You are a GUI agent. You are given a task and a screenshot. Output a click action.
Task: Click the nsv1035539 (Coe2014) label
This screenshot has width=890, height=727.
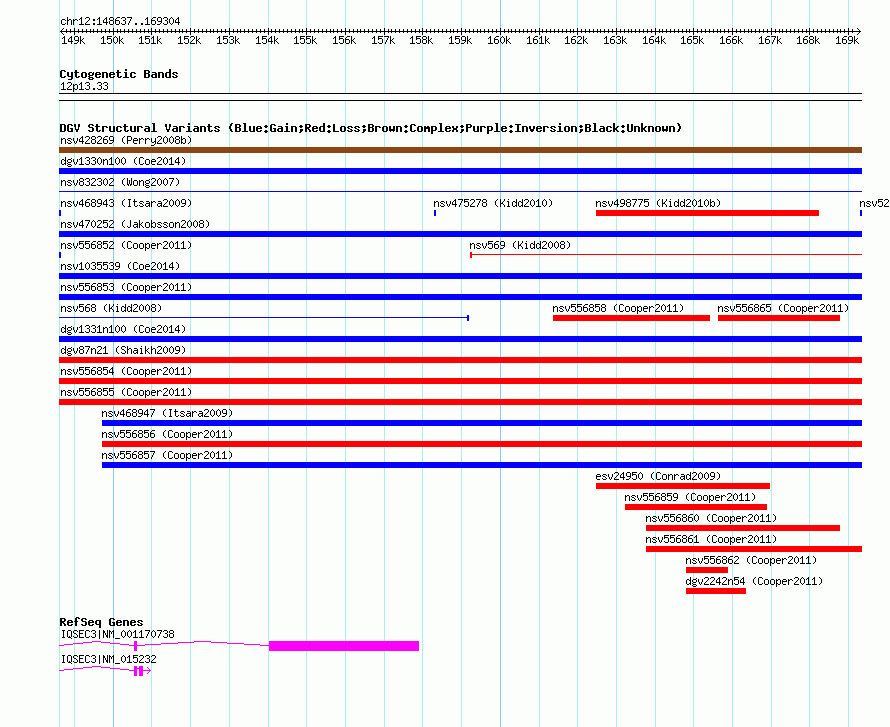pyautogui.click(x=120, y=266)
